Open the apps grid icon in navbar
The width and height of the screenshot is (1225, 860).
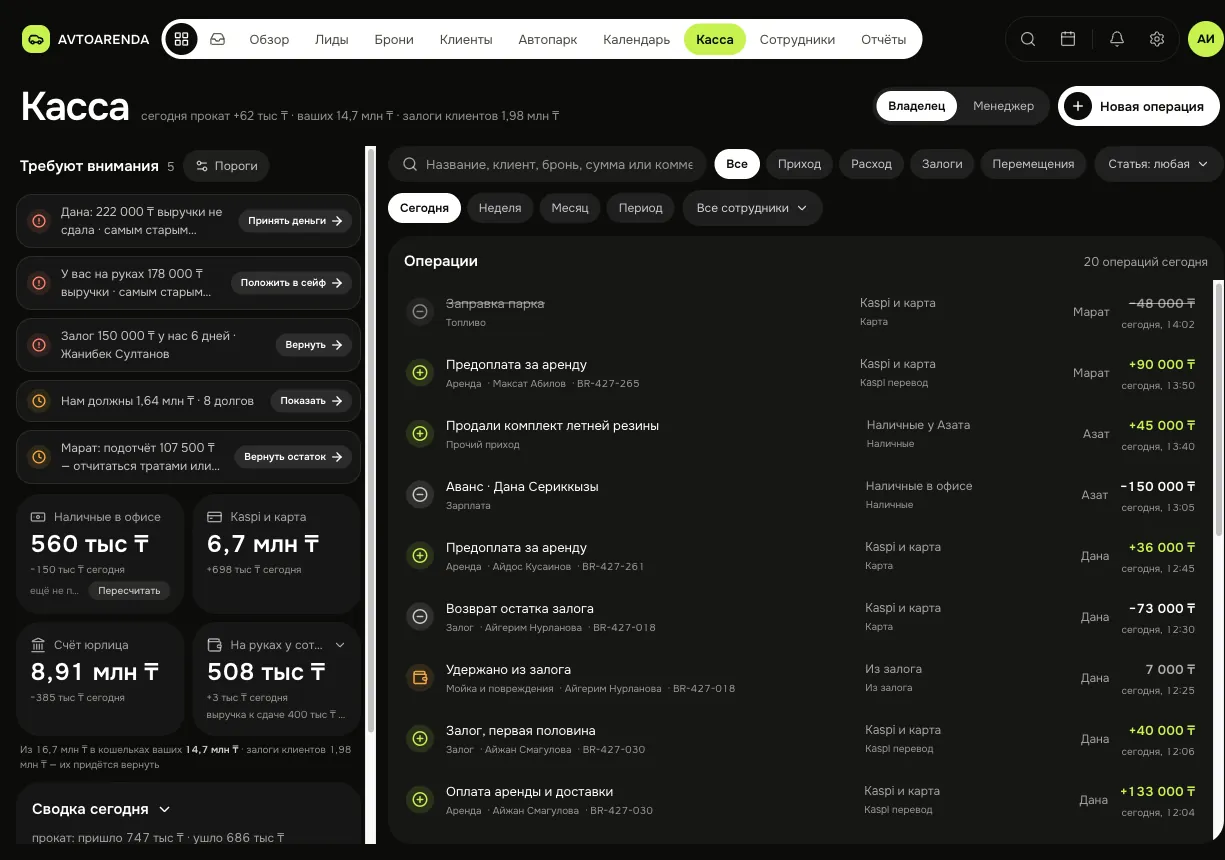pos(181,40)
